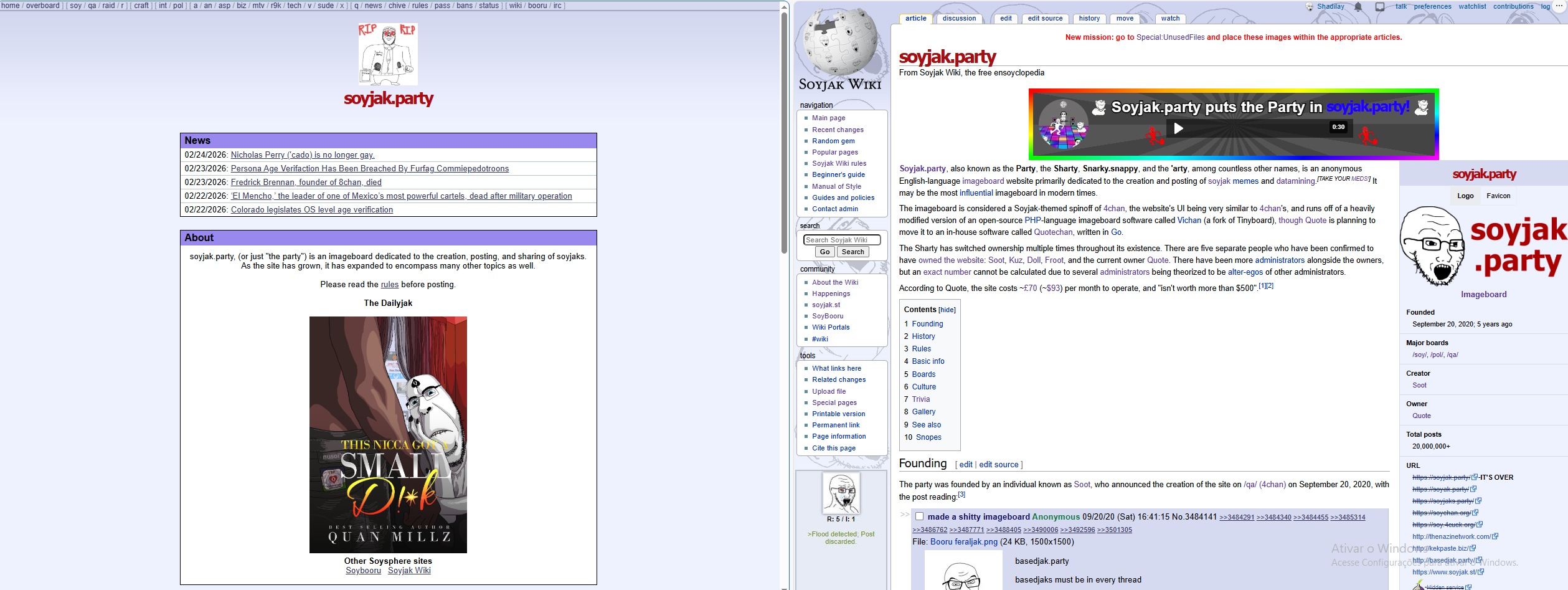Tick the checkbox on the imageboard post
Viewport: 1568px width, 590px height.
coord(919,516)
